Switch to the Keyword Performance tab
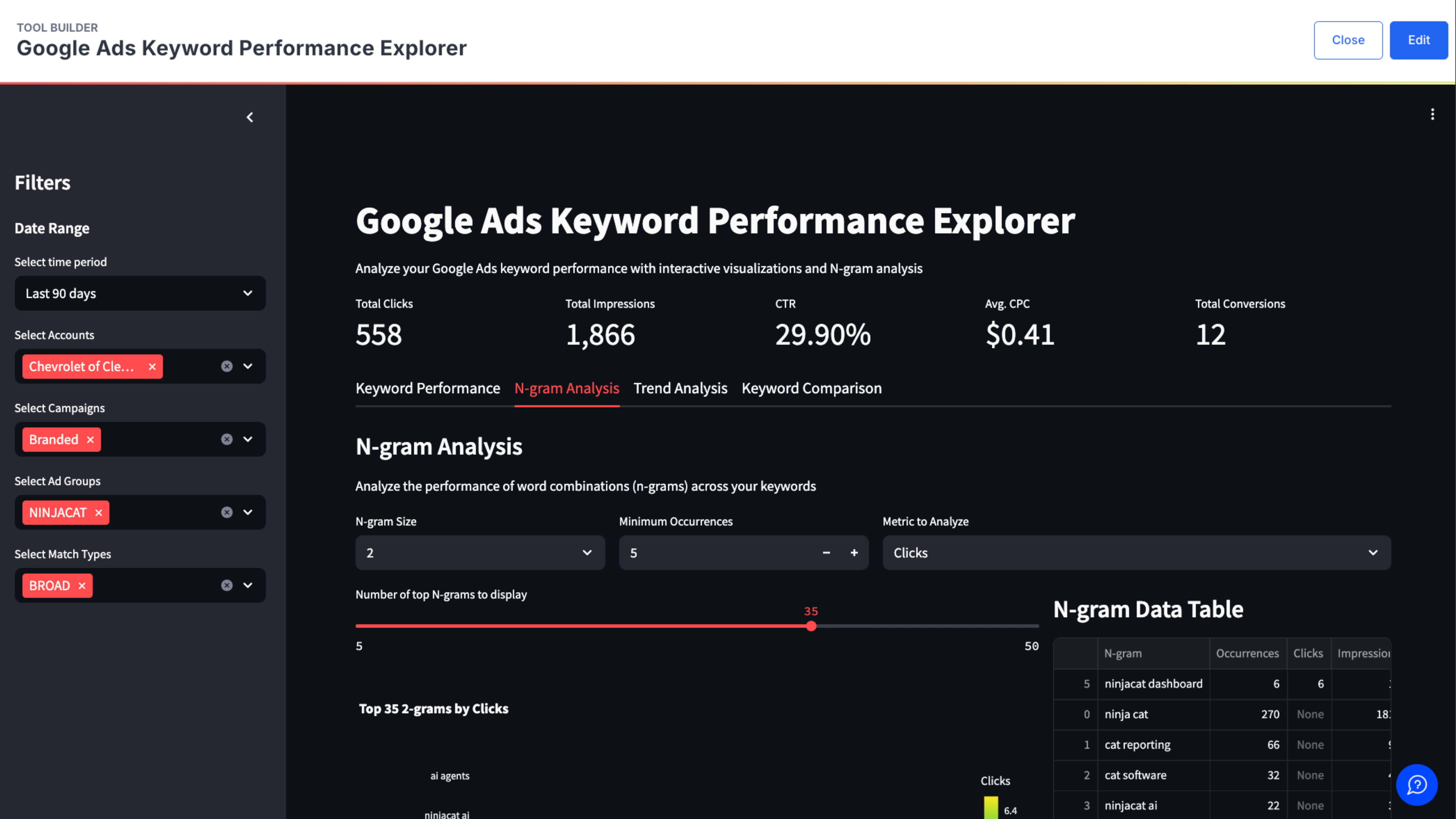 427,388
